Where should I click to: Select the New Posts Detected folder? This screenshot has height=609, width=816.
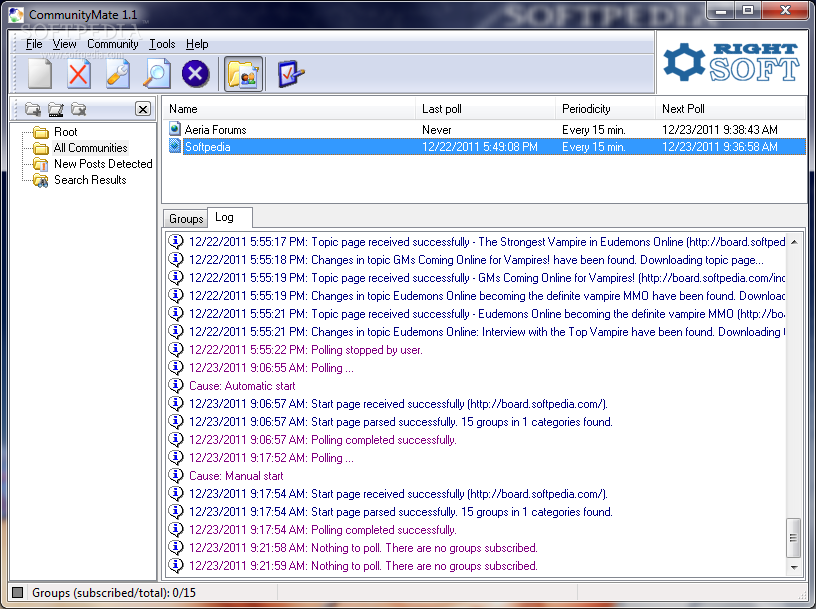pyautogui.click(x=103, y=164)
